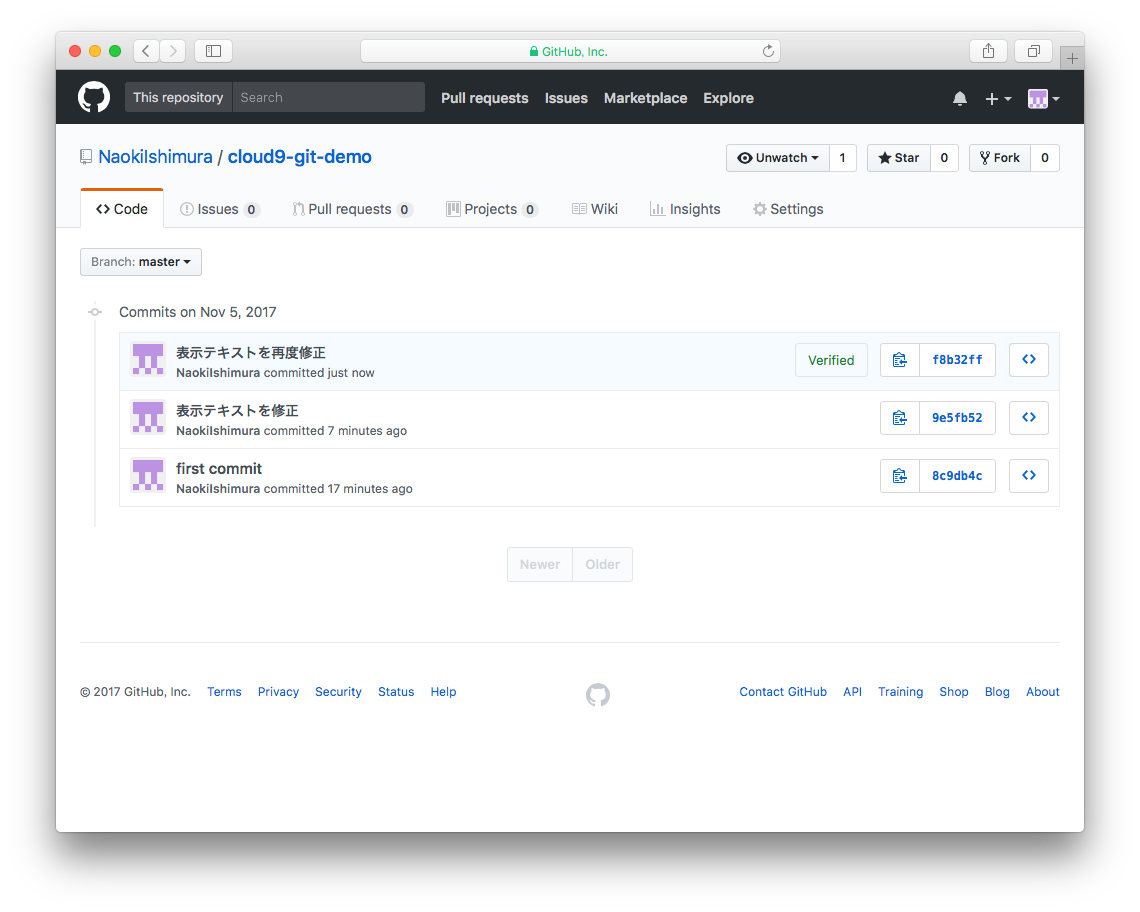Click the commit history branch icon above the list
This screenshot has width=1140, height=912.
(94, 312)
